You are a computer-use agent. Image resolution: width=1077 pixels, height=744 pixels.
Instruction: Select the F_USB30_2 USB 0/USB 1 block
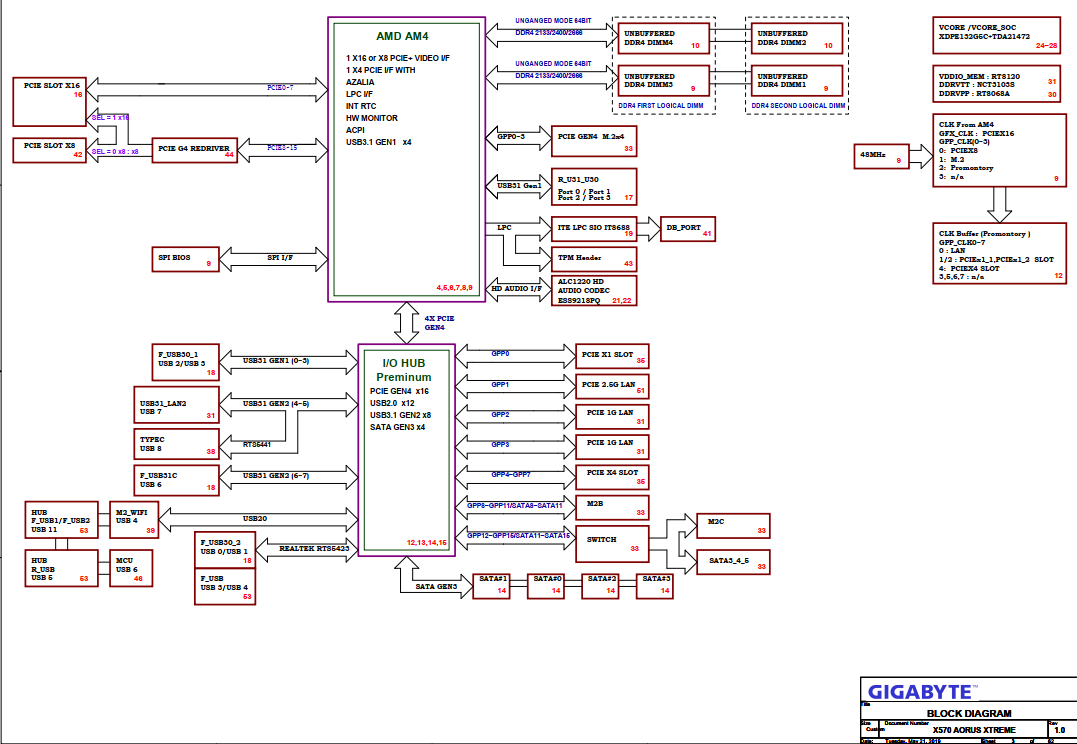pos(225,550)
